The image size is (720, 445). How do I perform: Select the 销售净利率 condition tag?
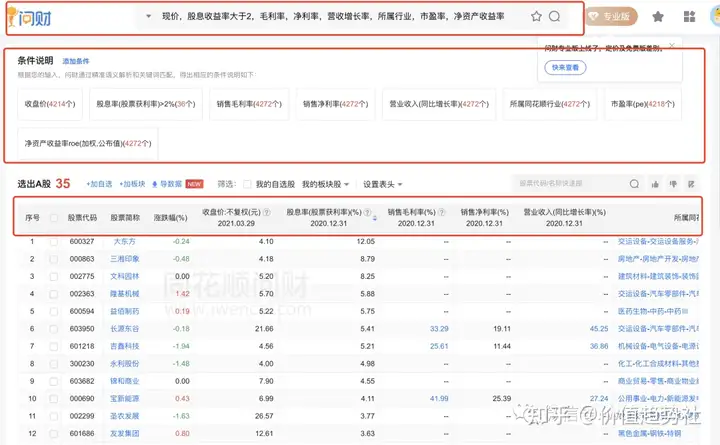[336, 104]
